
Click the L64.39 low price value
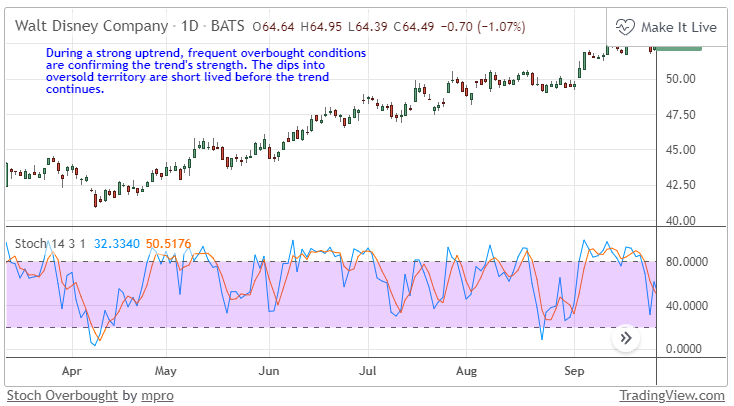[x=367, y=27]
